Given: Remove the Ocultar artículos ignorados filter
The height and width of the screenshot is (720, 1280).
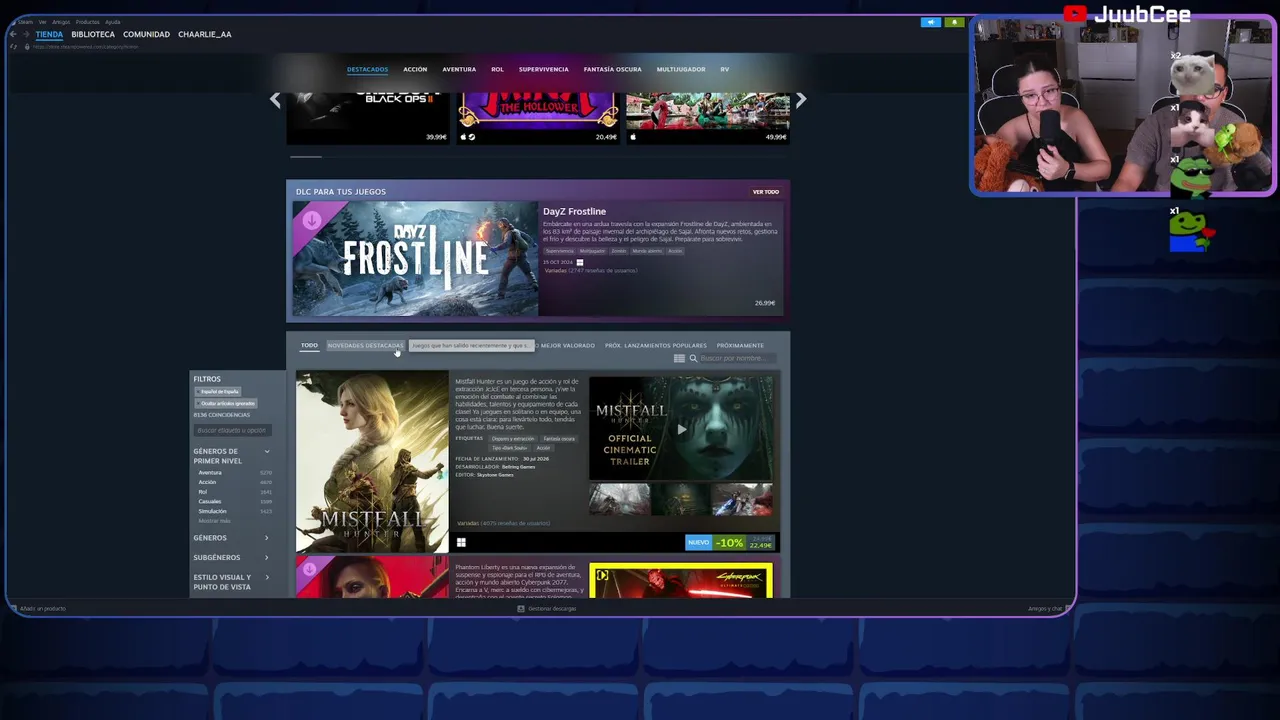Looking at the screenshot, I should point(226,403).
